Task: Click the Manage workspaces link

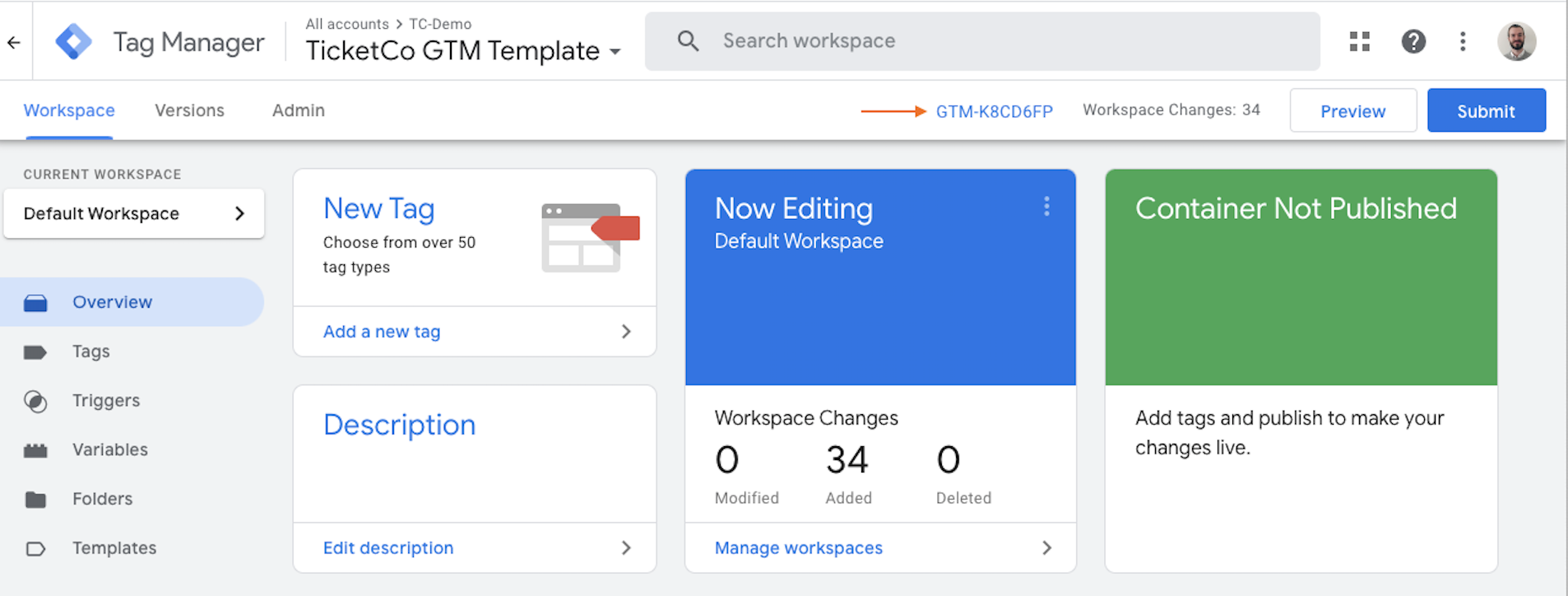Action: click(798, 548)
